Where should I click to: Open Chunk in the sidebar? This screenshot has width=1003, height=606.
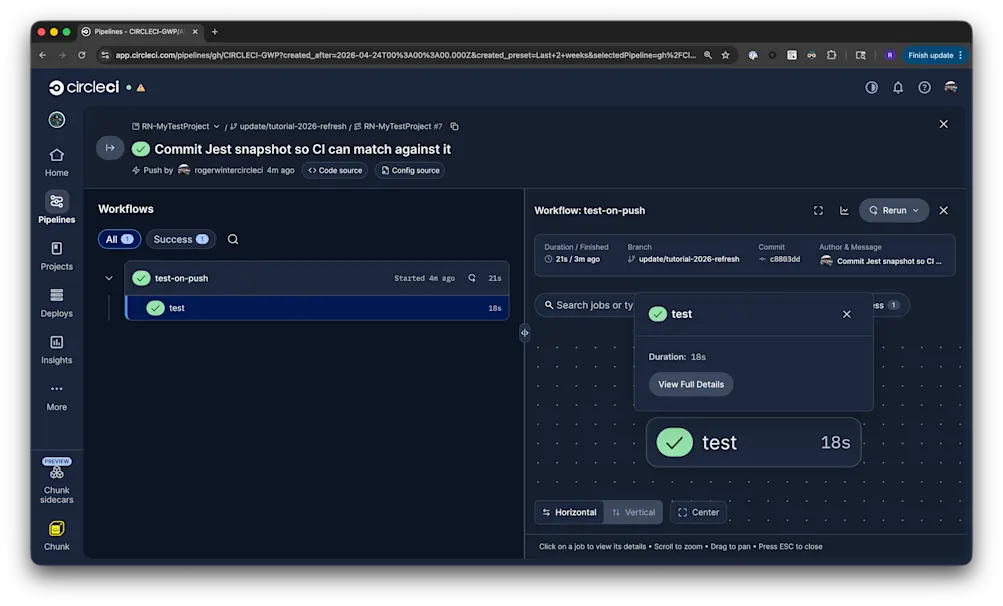(x=56, y=536)
